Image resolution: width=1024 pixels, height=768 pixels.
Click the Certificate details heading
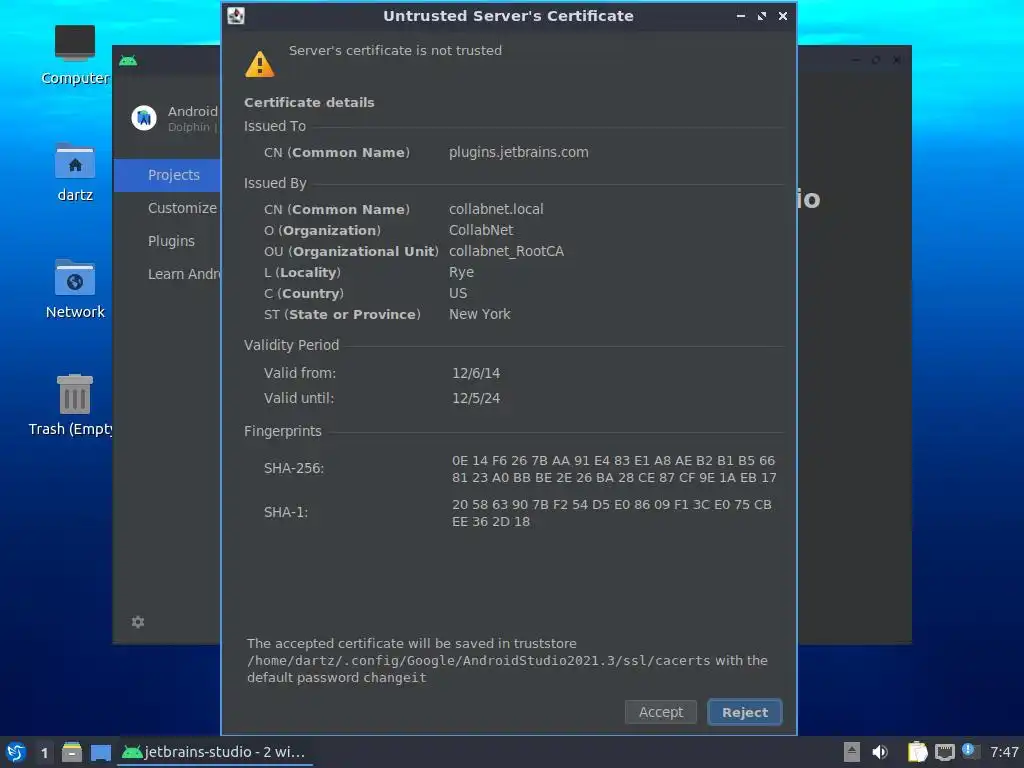(309, 103)
